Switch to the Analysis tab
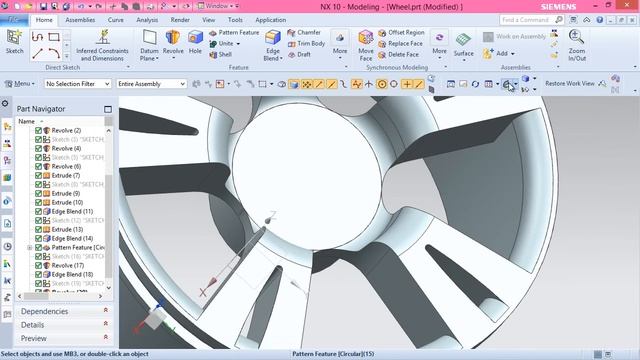The width and height of the screenshot is (640, 360). click(x=147, y=20)
